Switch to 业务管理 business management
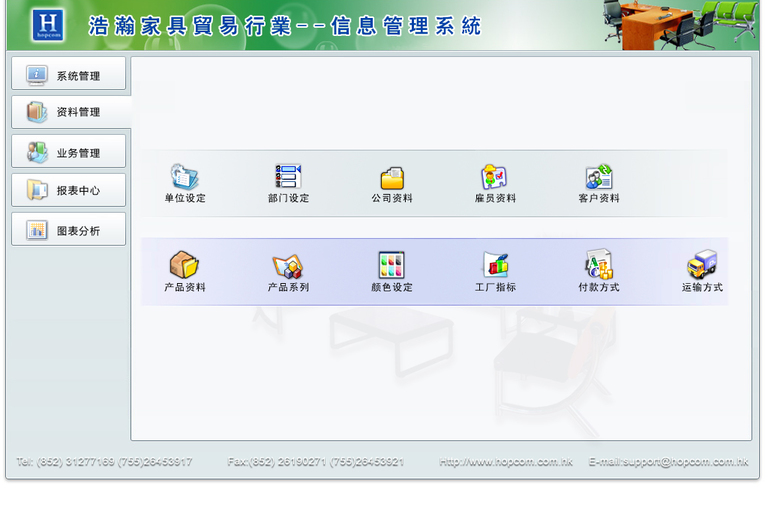768x522 pixels. pos(69,152)
